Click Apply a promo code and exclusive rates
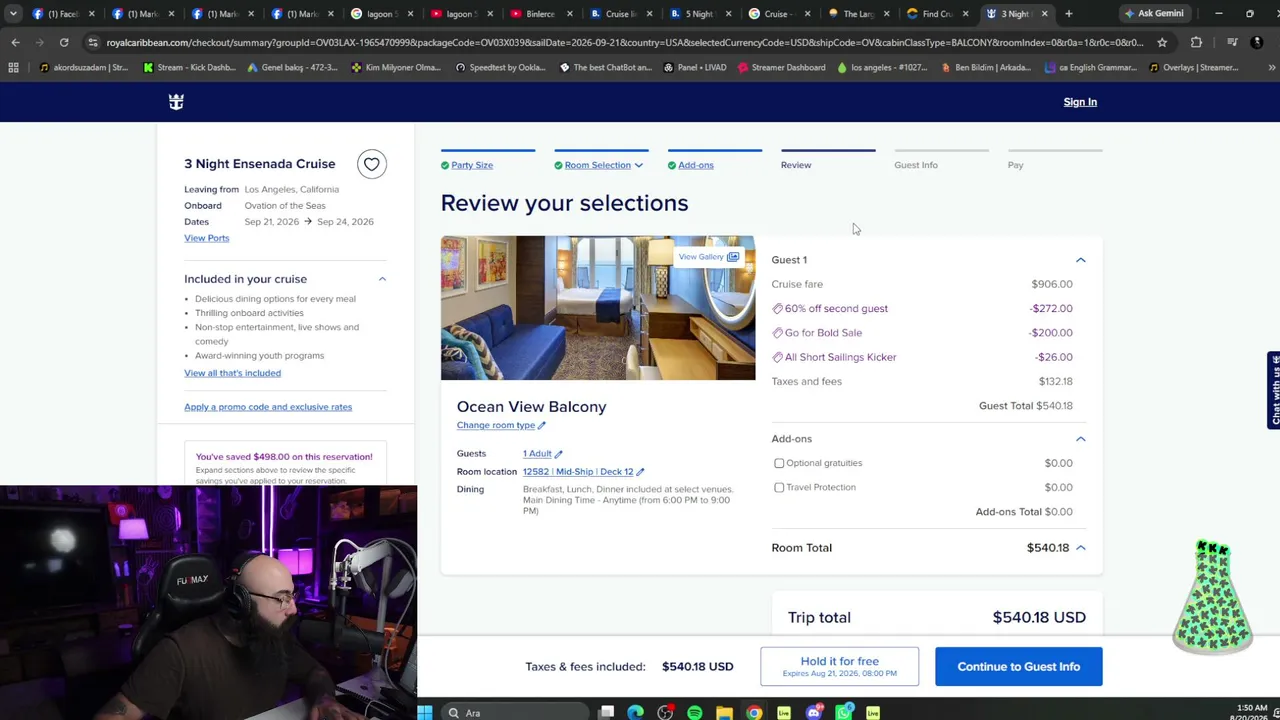Image resolution: width=1280 pixels, height=720 pixels. (x=268, y=407)
